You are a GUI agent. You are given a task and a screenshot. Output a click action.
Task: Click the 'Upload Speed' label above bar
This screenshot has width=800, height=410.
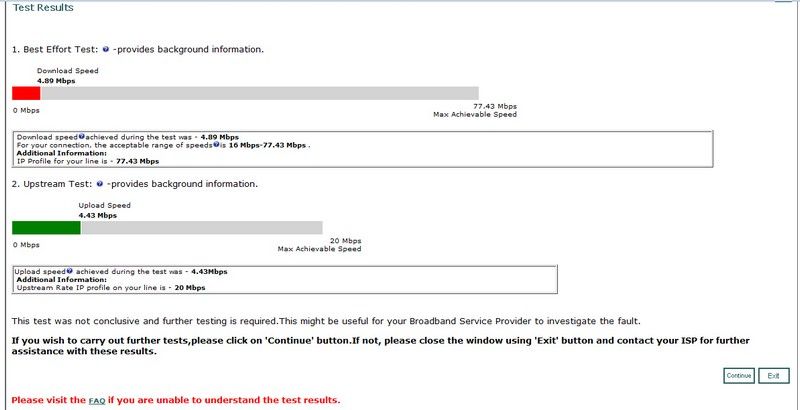click(x=105, y=205)
